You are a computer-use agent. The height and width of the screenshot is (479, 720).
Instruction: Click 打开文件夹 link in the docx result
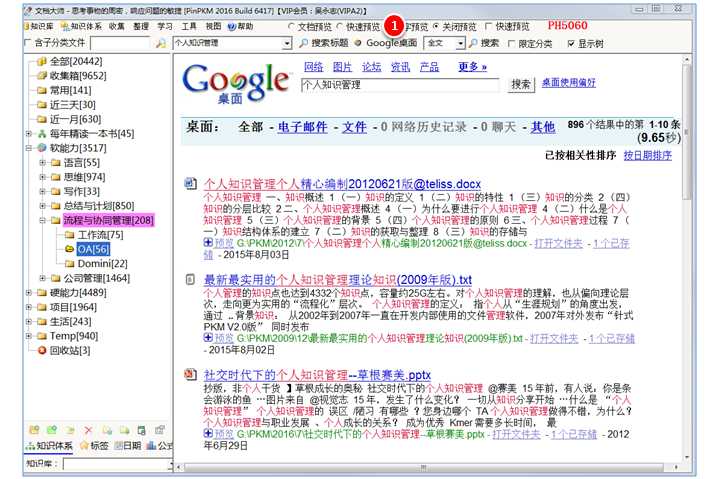[x=558, y=243]
